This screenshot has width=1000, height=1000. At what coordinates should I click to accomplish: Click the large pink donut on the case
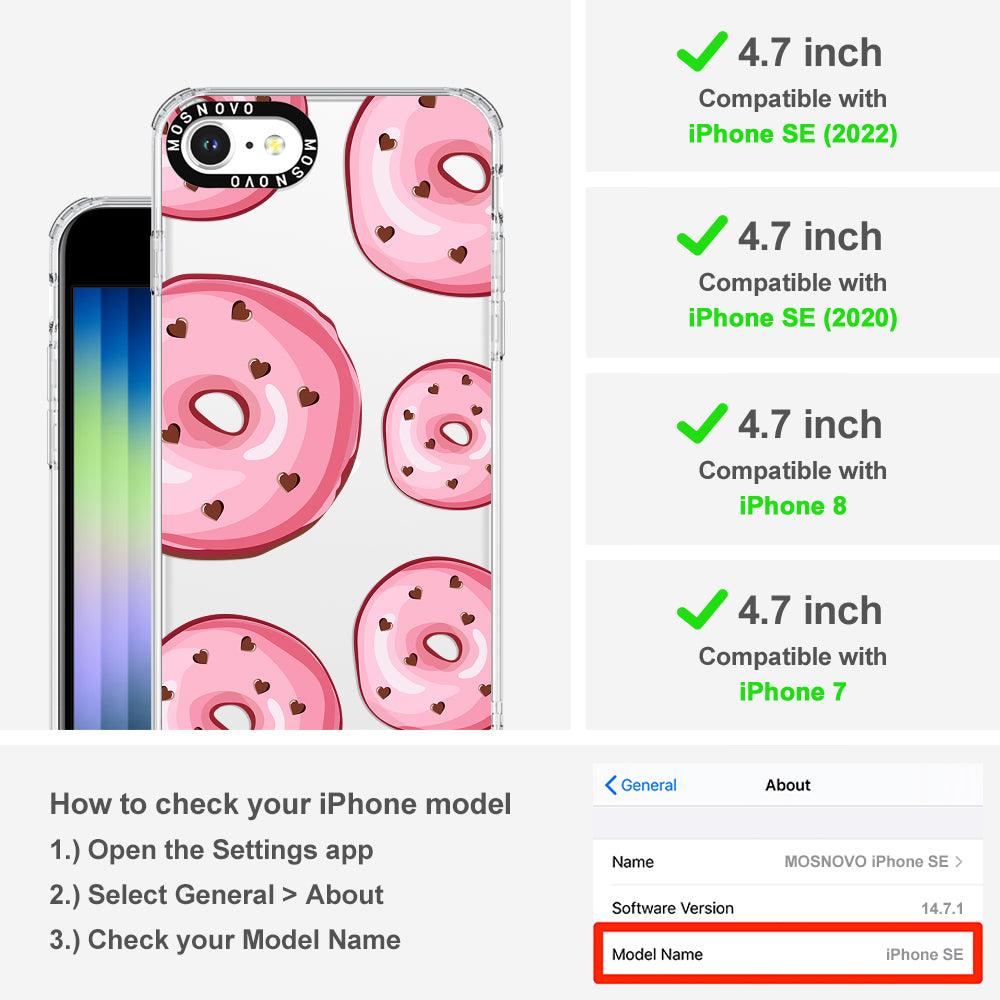[x=258, y=416]
